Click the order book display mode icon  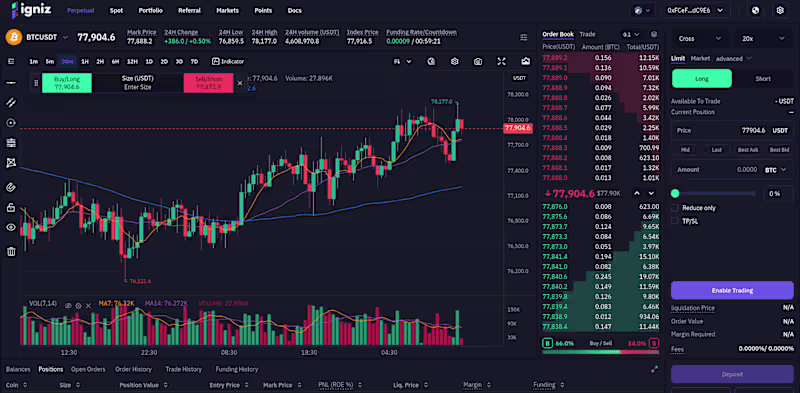click(x=654, y=34)
